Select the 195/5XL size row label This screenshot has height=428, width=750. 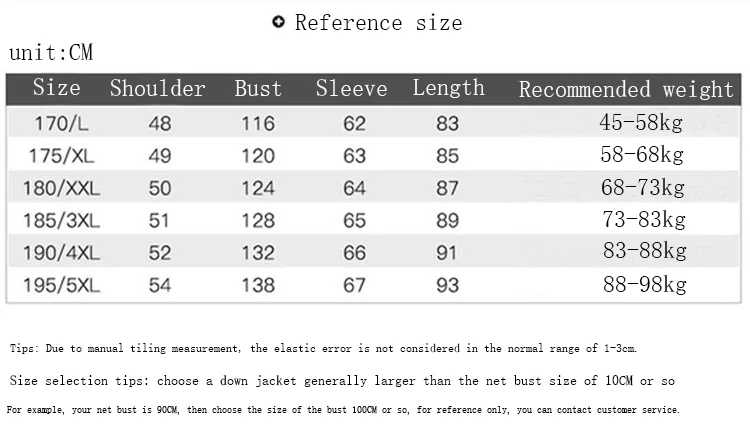coord(61,285)
